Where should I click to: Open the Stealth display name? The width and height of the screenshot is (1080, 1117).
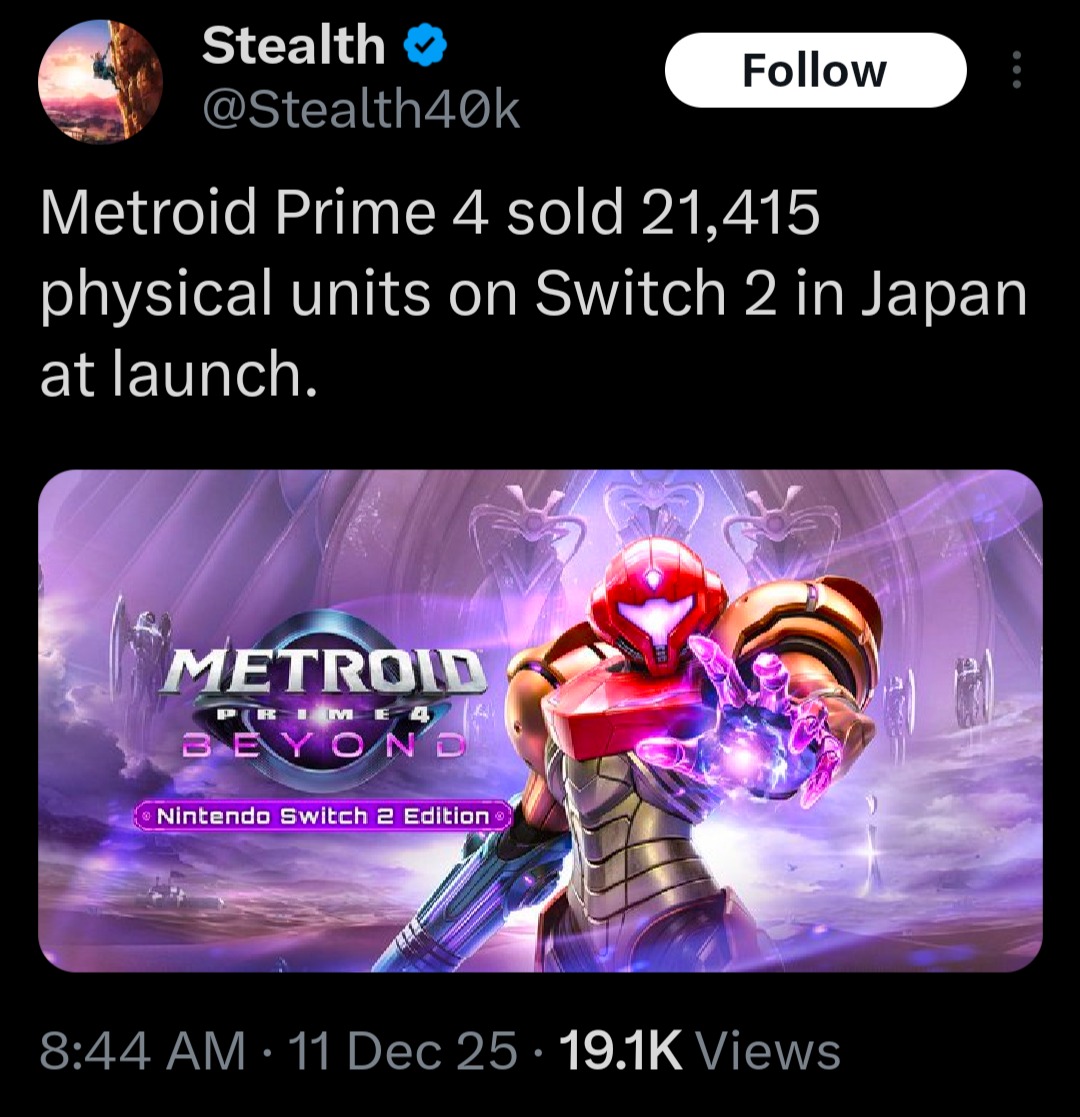(x=294, y=45)
